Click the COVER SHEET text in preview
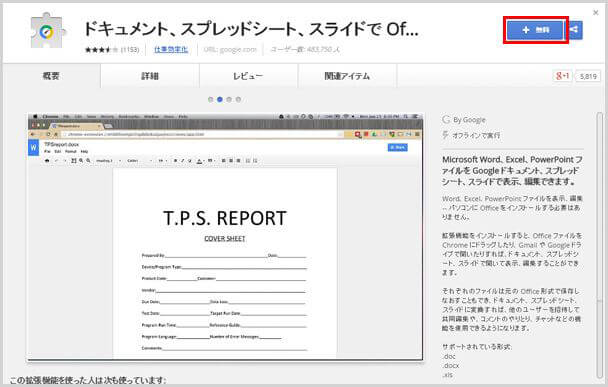Screen dimensions: 608x387 [x=225, y=239]
